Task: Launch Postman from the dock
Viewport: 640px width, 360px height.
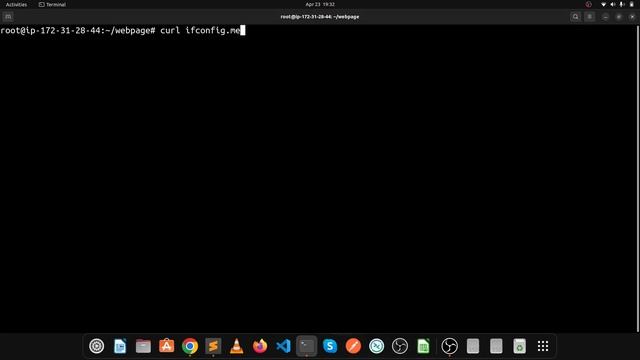Action: click(x=353, y=346)
